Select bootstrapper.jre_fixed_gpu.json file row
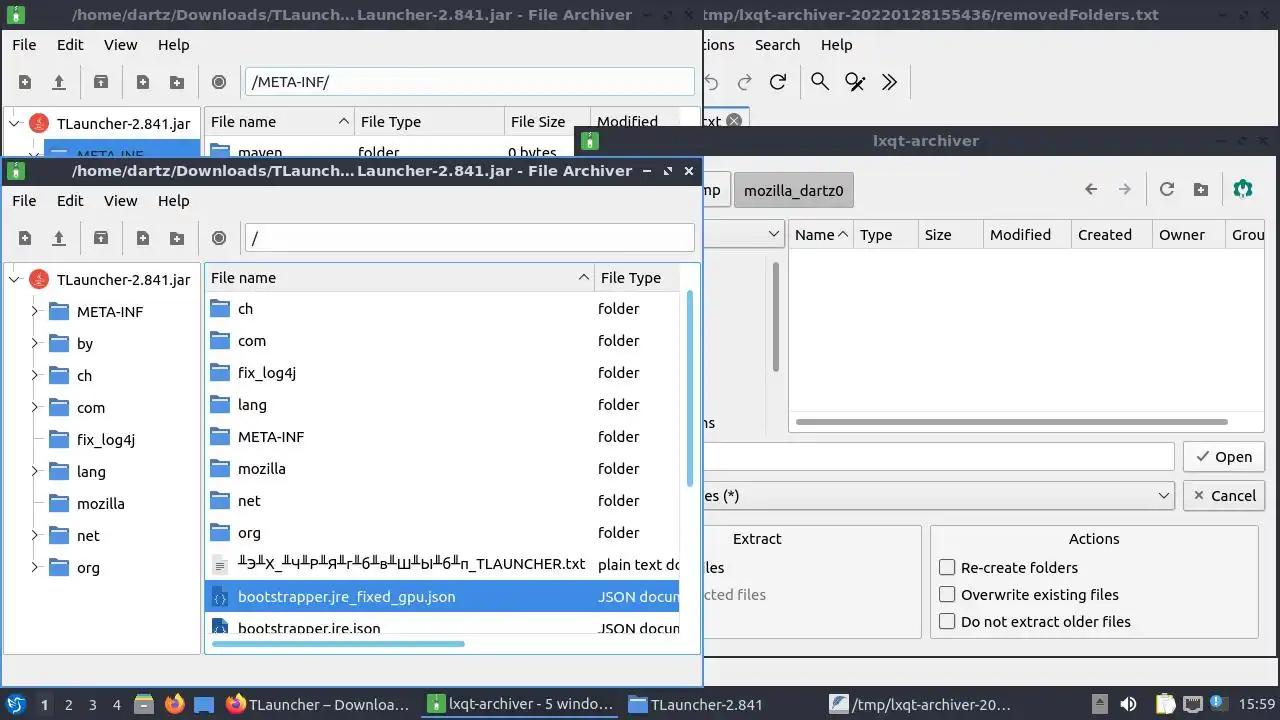Screen dimensions: 1280x720 (442, 597)
